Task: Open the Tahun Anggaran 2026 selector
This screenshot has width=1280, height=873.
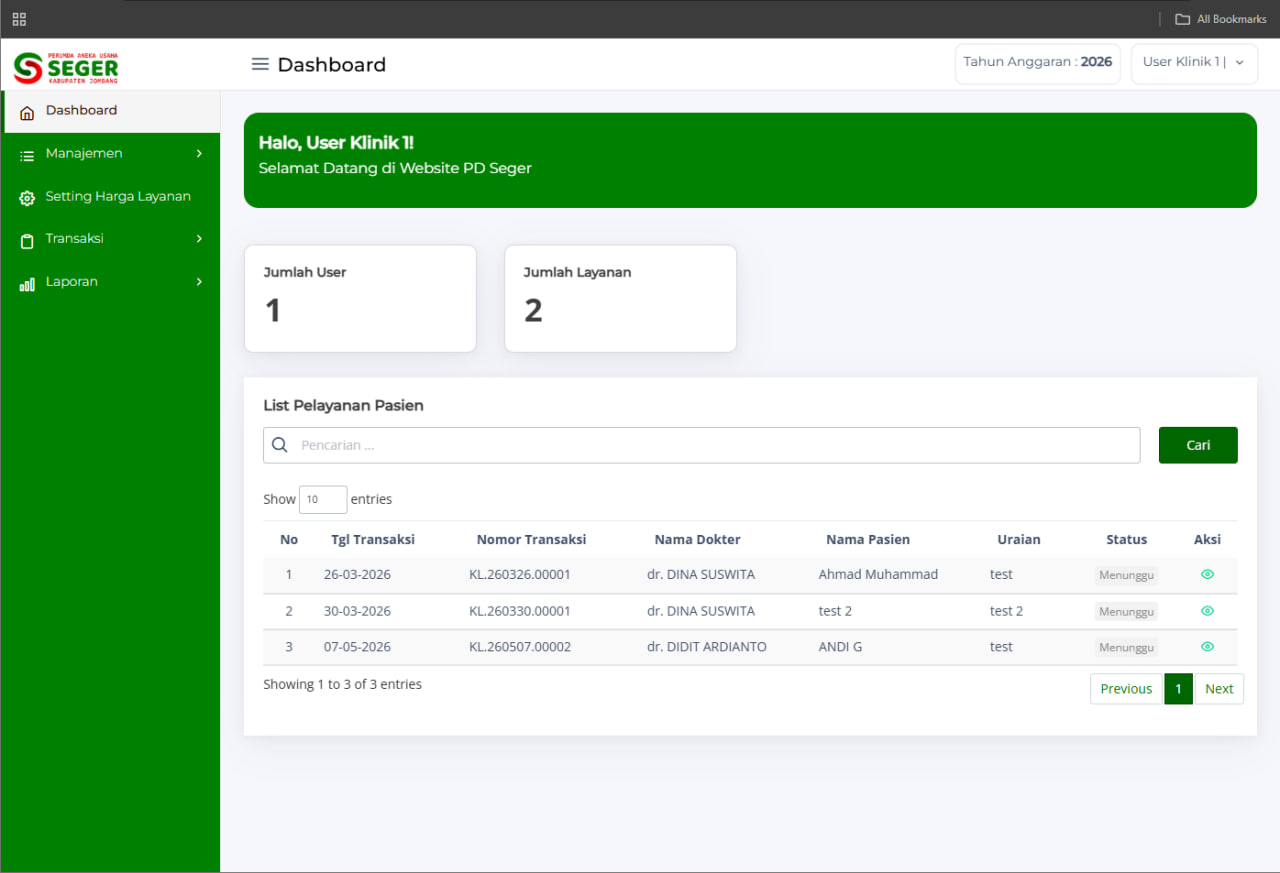Action: pos(1038,63)
